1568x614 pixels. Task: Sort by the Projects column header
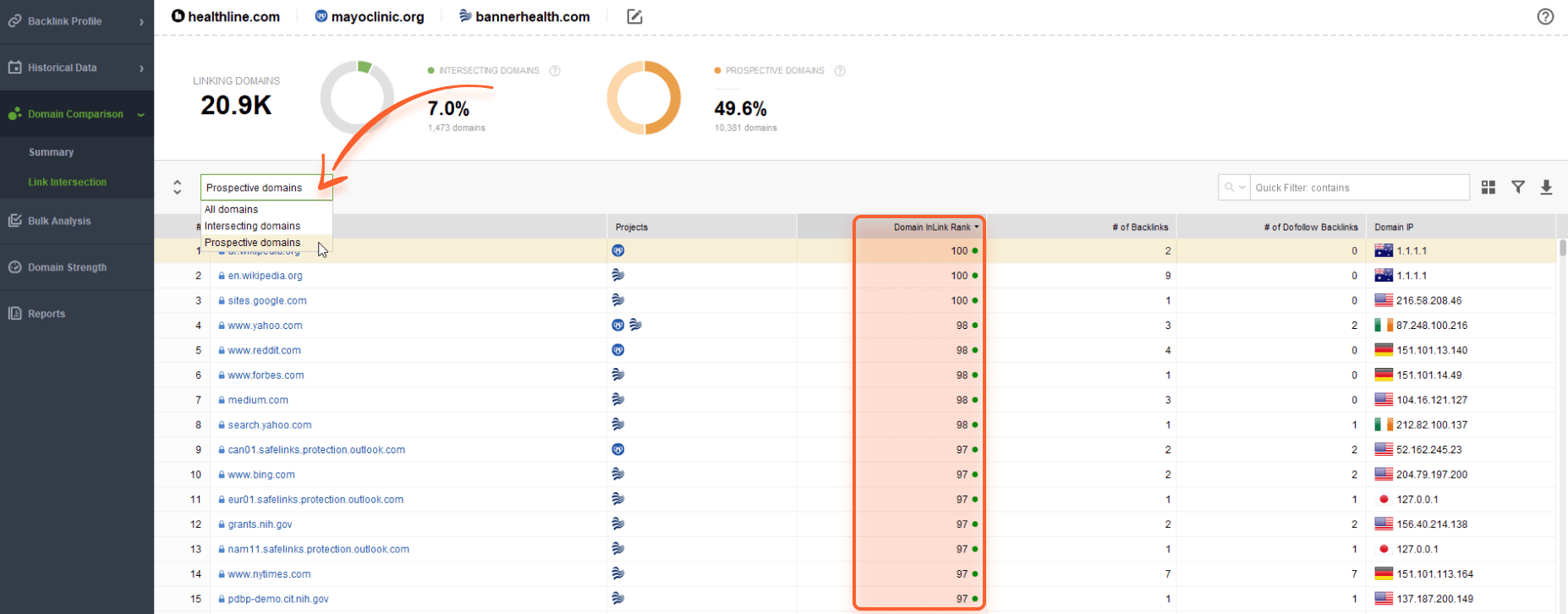pyautogui.click(x=702, y=227)
